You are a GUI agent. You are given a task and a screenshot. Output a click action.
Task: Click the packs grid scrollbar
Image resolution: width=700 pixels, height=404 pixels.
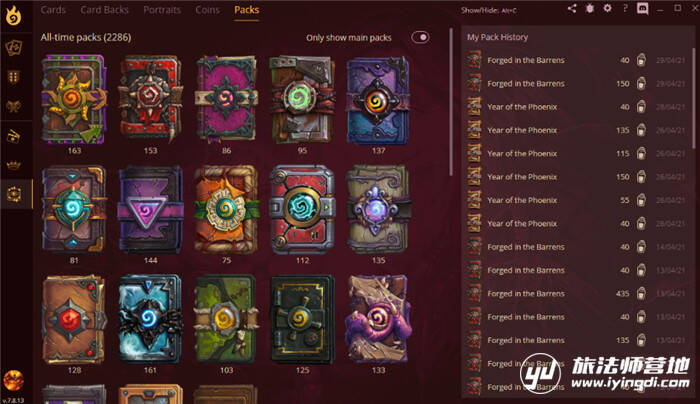[x=451, y=102]
